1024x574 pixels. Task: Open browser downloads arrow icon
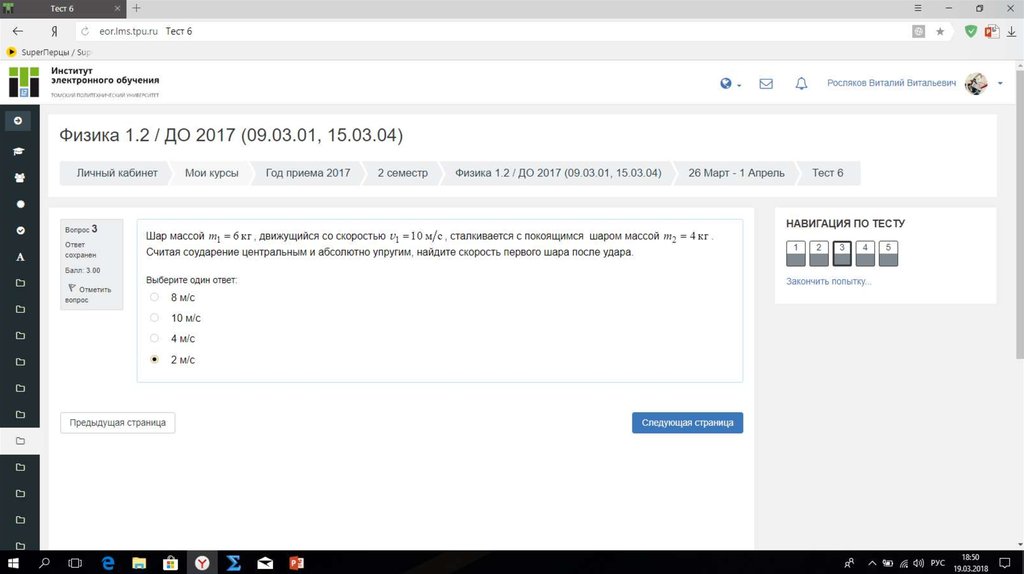(x=1012, y=31)
